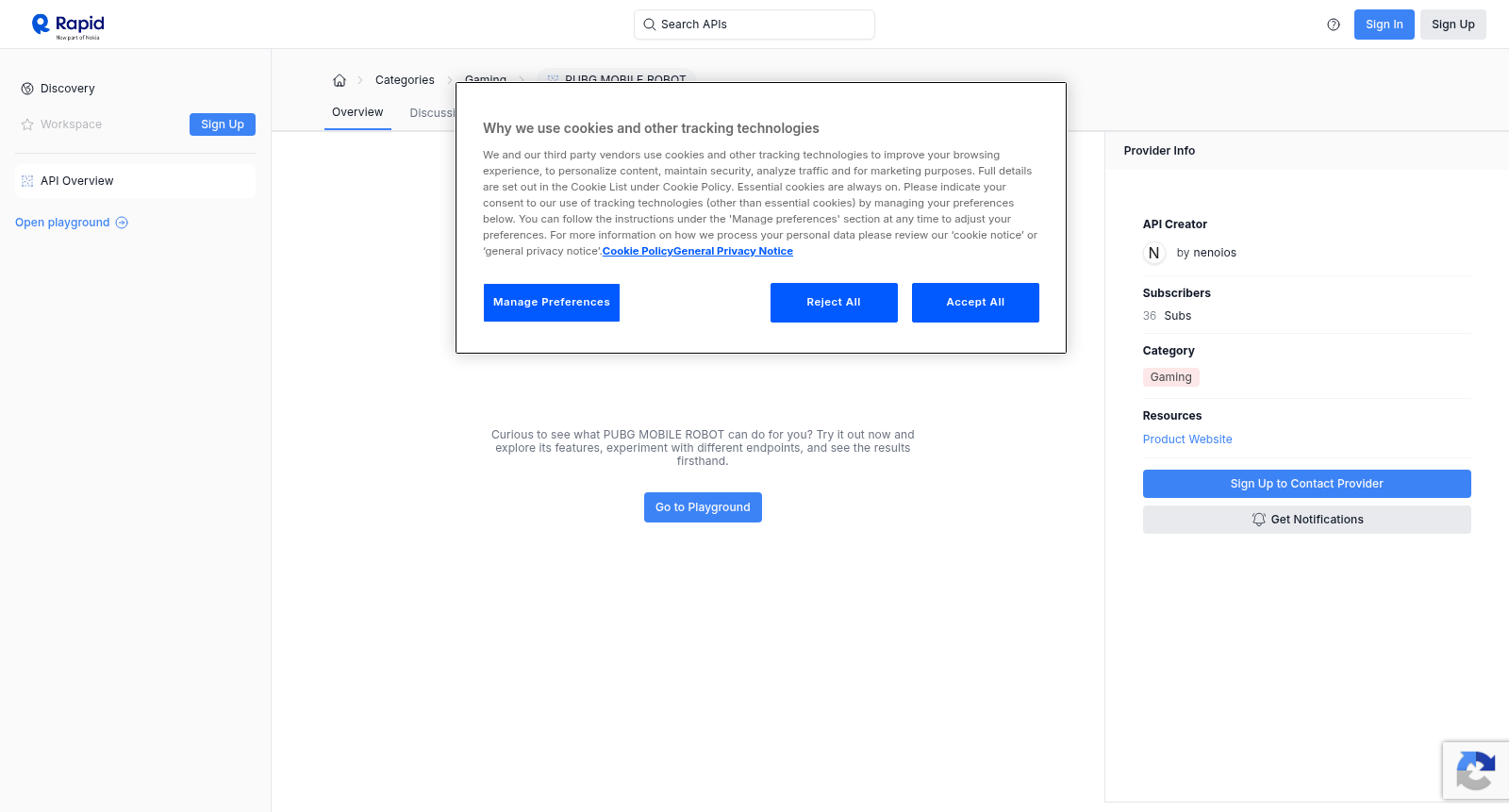Click the N avatar of API creator

pos(1153,253)
